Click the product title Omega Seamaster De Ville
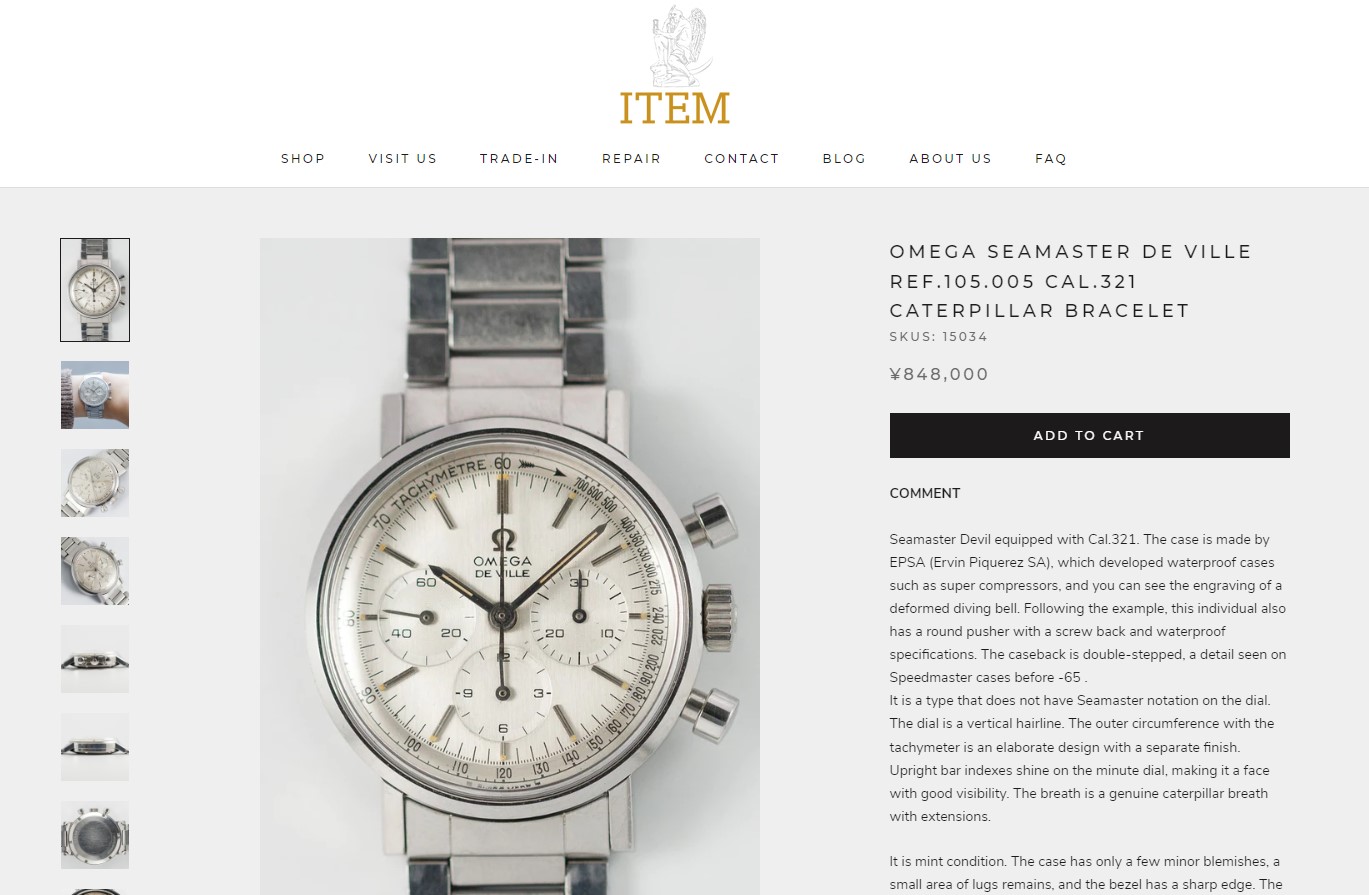Screen dimensions: 1369x895 pos(1071,281)
